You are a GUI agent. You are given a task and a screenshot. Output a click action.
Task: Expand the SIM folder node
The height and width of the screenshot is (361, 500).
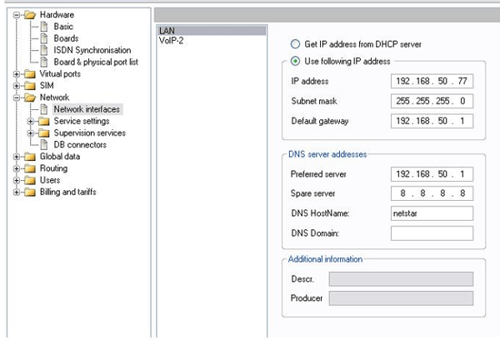16,86
